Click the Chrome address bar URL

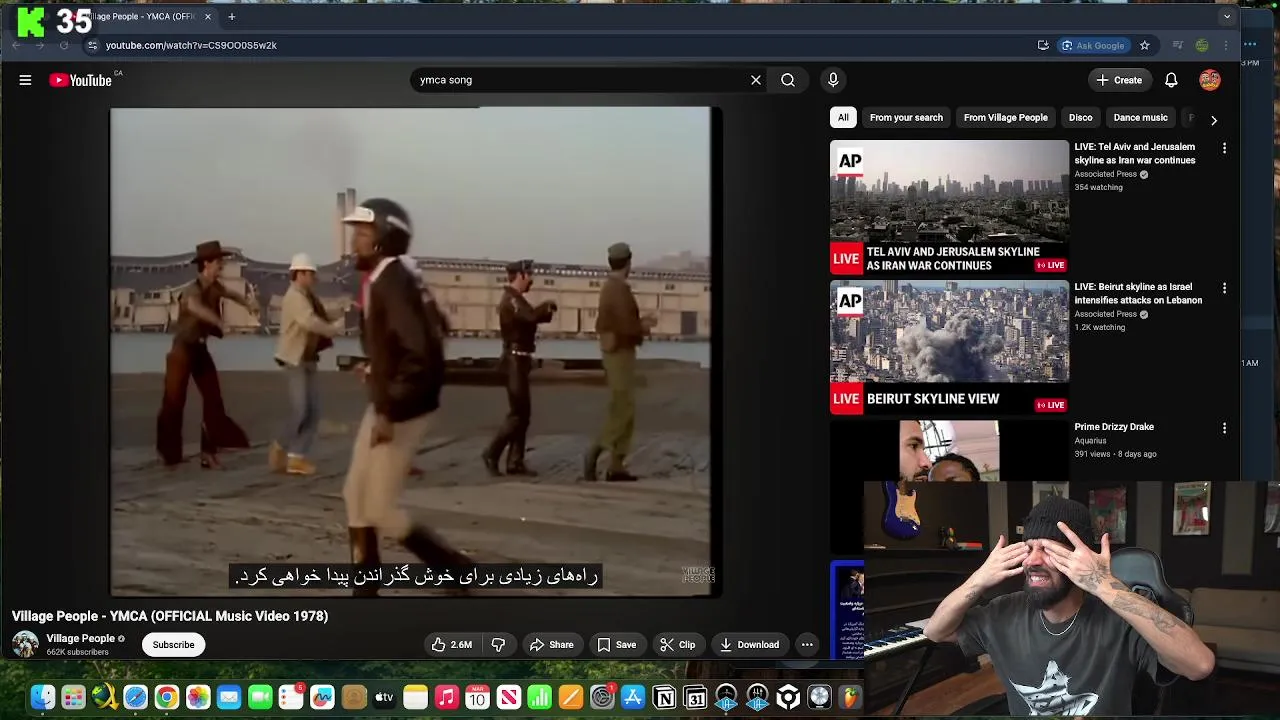click(x=191, y=45)
